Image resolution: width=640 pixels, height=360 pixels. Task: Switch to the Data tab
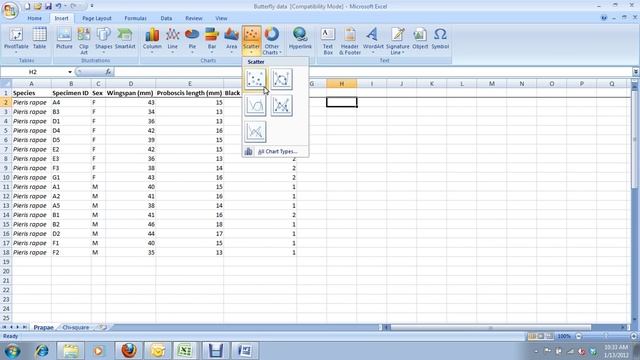pyautogui.click(x=166, y=18)
